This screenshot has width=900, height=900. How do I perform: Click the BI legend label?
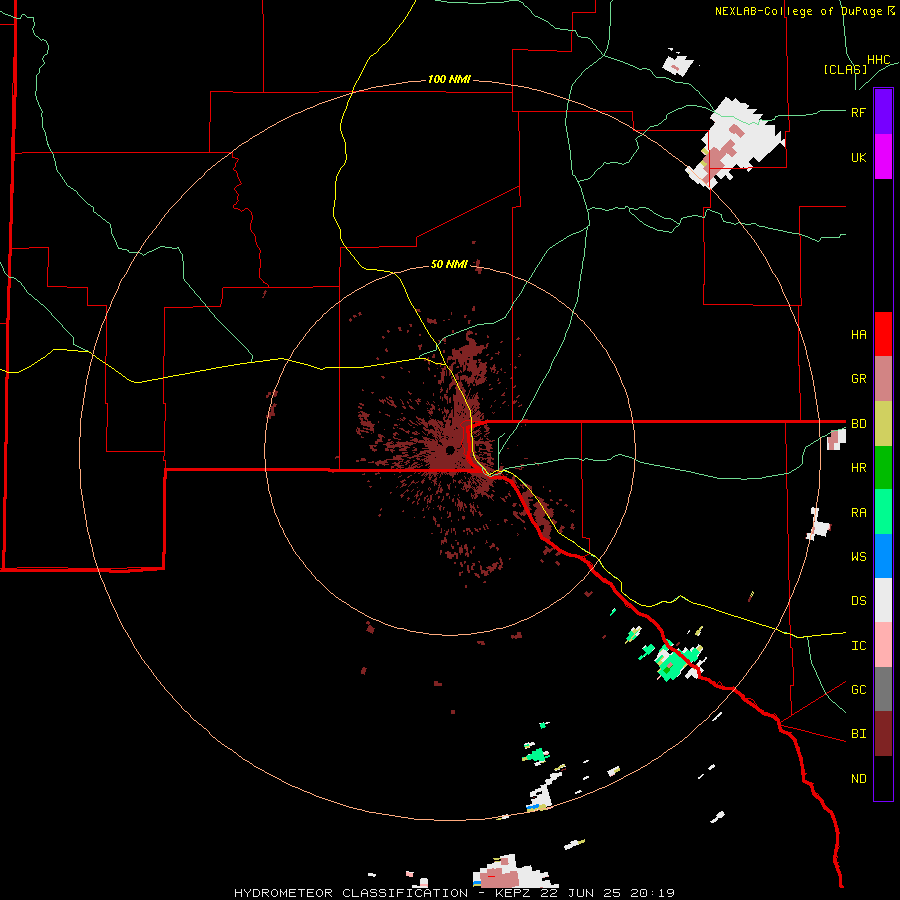click(858, 734)
